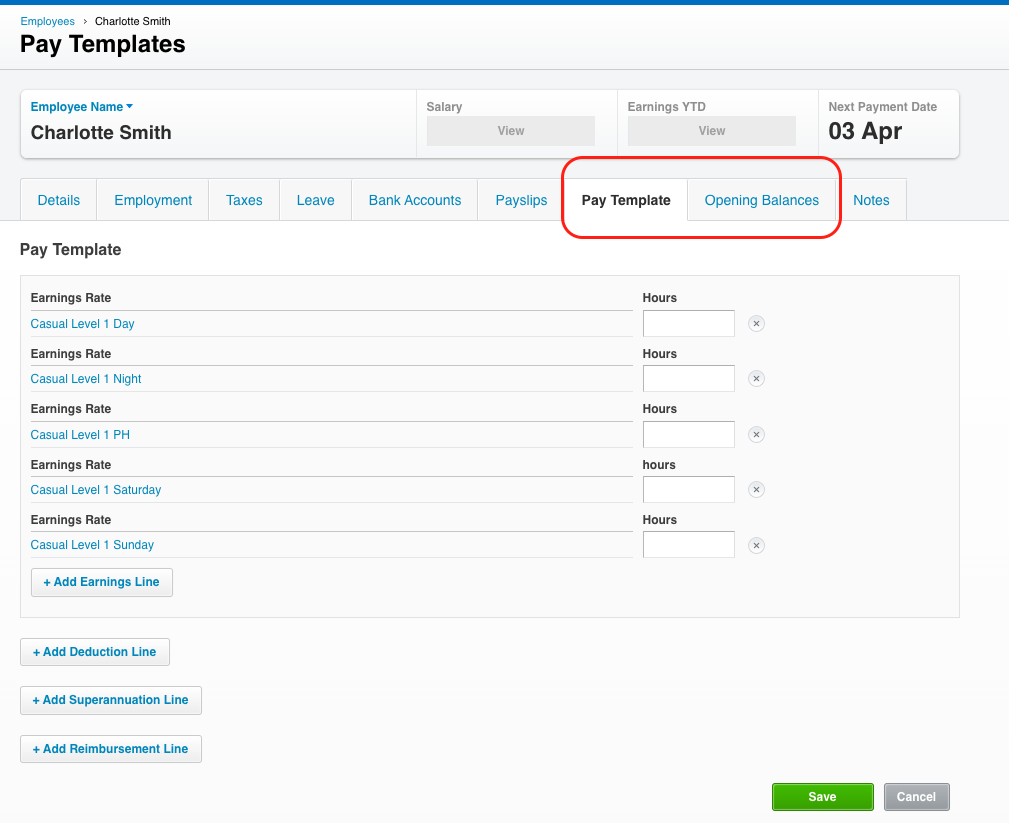
Task: Remove the Casual Level 1 Night earnings line
Action: coord(756,379)
